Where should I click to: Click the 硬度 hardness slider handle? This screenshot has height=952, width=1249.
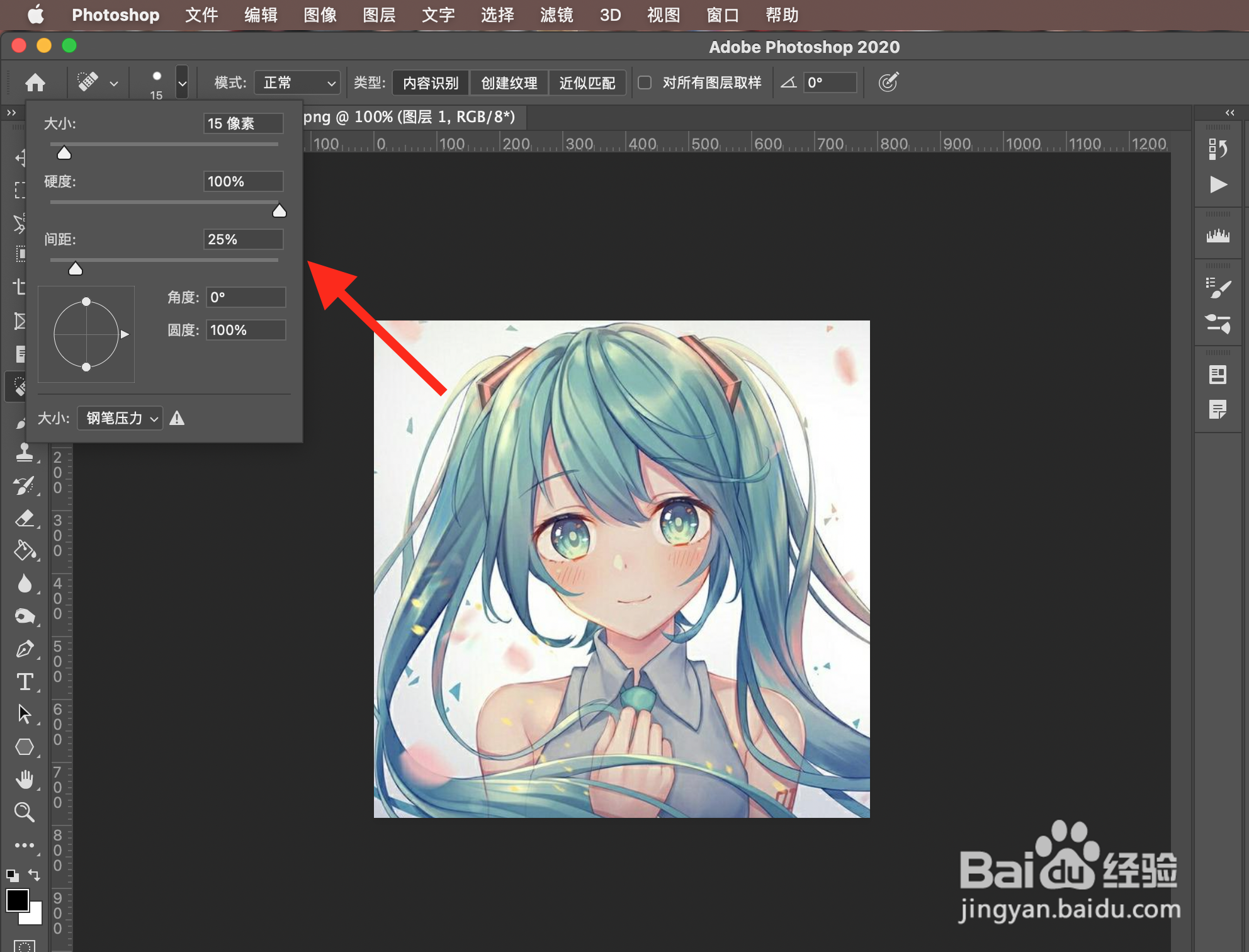click(x=279, y=211)
